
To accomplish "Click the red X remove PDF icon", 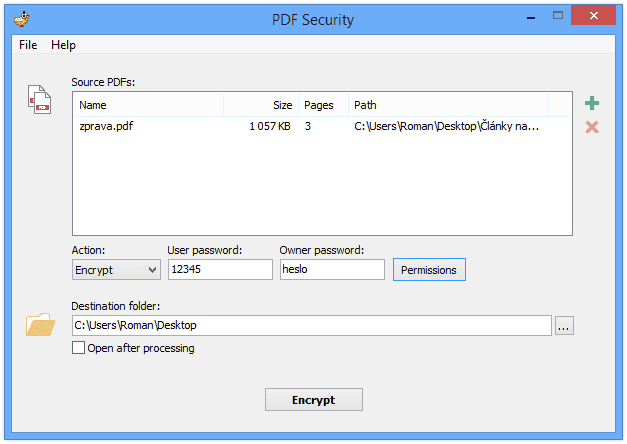I will tap(592, 127).
